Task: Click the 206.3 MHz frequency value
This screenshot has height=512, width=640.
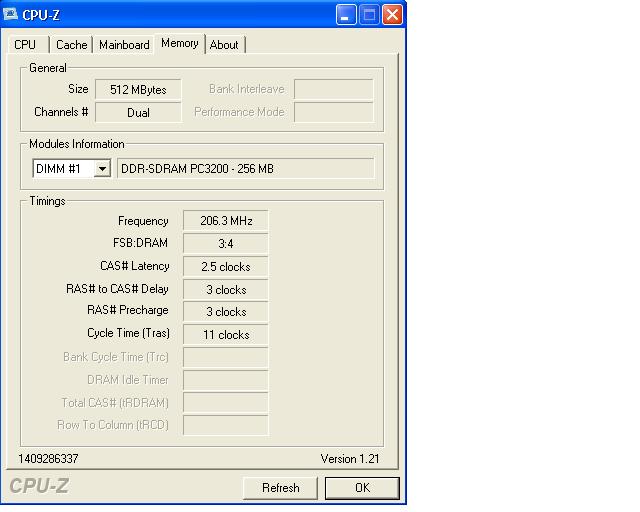Action: point(226,221)
